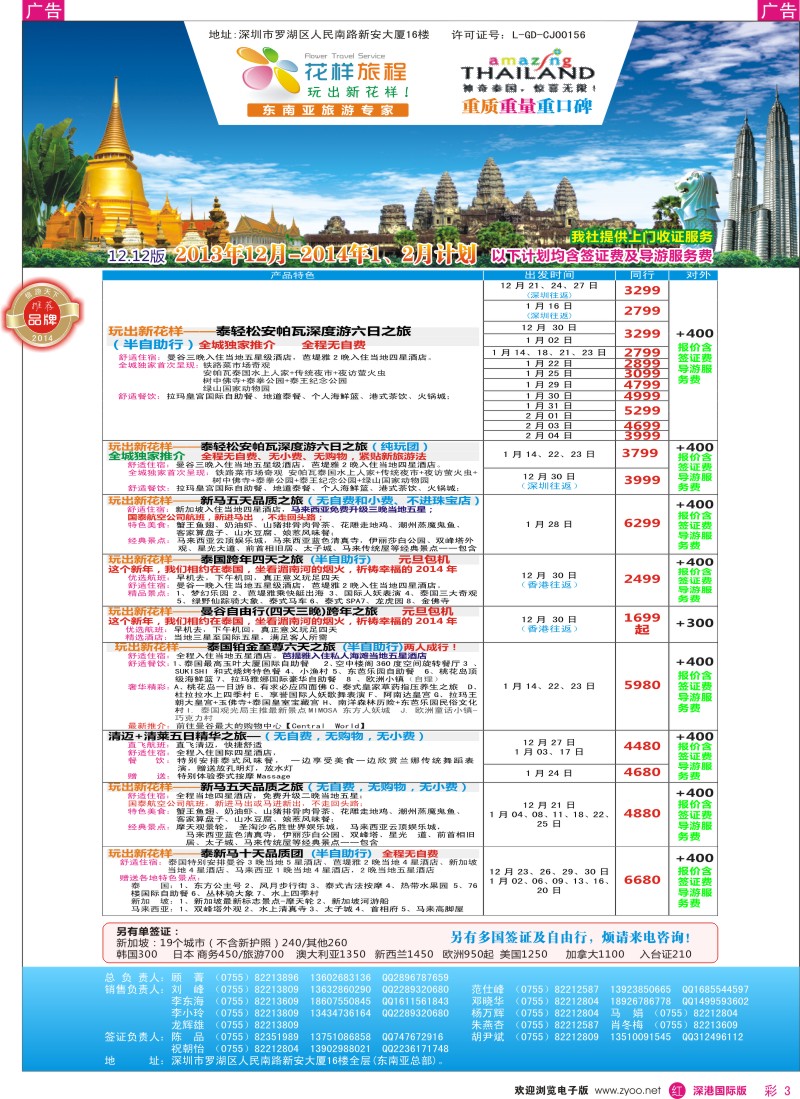
Task: Click the page number 彩 3
Action: 778,1090
